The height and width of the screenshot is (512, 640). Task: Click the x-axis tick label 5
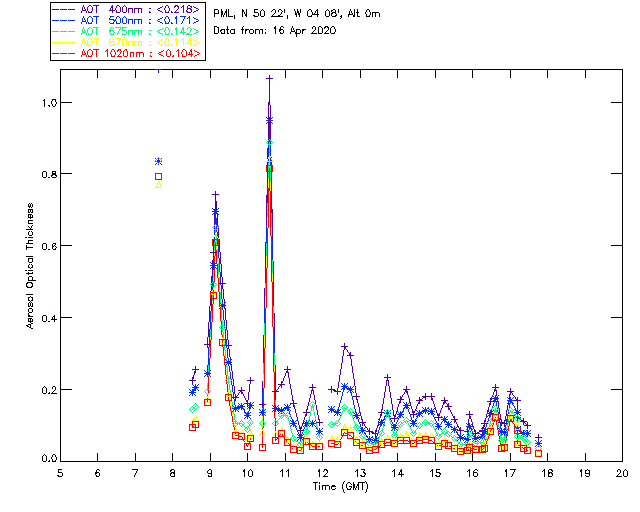(60, 473)
